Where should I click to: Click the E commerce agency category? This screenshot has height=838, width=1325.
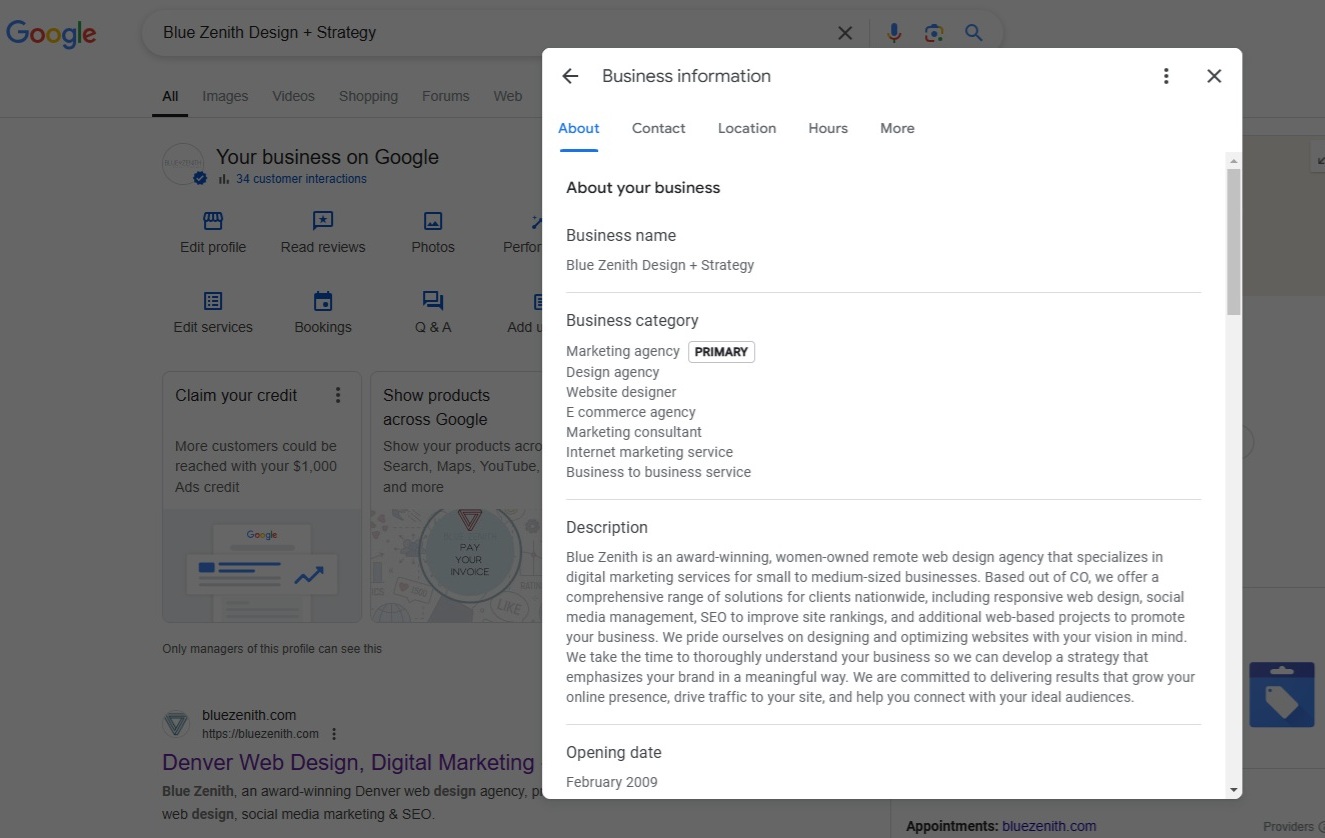click(x=631, y=412)
